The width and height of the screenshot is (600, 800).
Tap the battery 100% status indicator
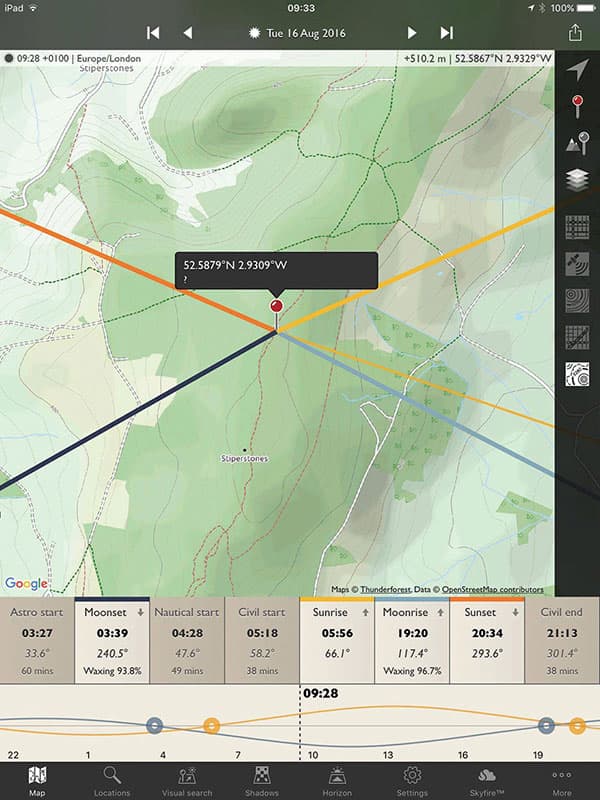[572, 8]
